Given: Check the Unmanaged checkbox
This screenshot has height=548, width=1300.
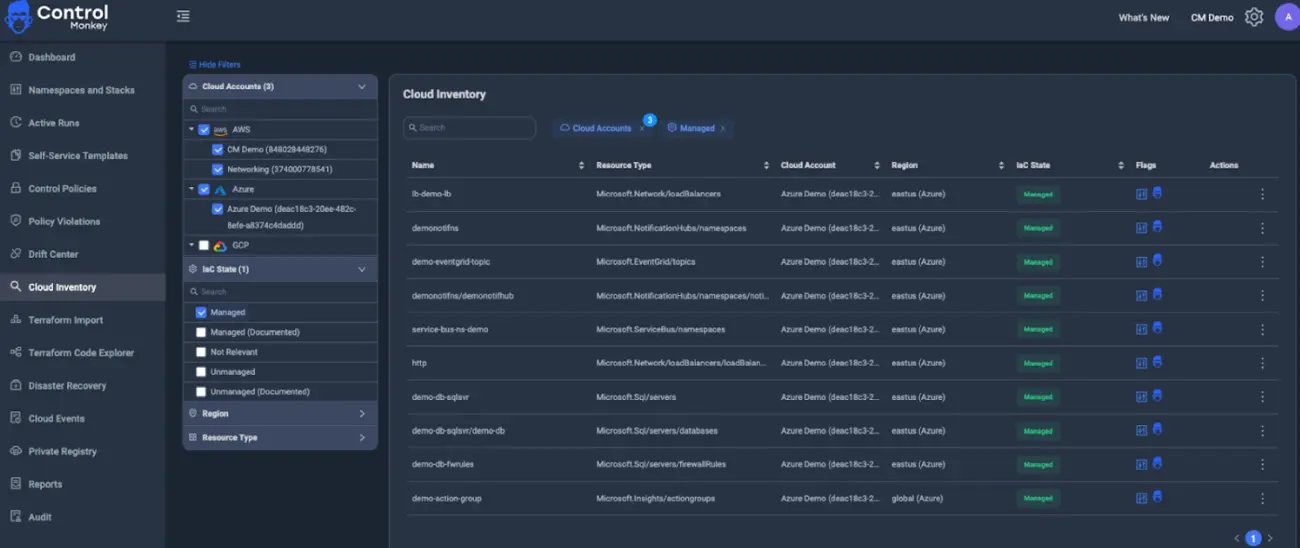Looking at the screenshot, I should [201, 372].
